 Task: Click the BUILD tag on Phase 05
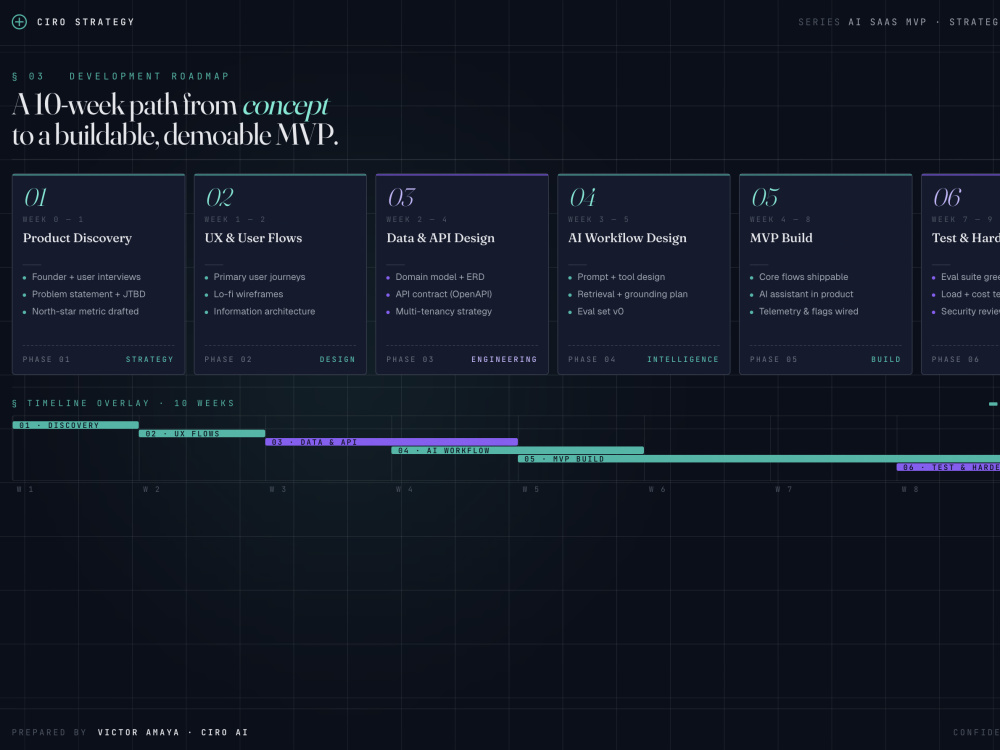tap(886, 360)
